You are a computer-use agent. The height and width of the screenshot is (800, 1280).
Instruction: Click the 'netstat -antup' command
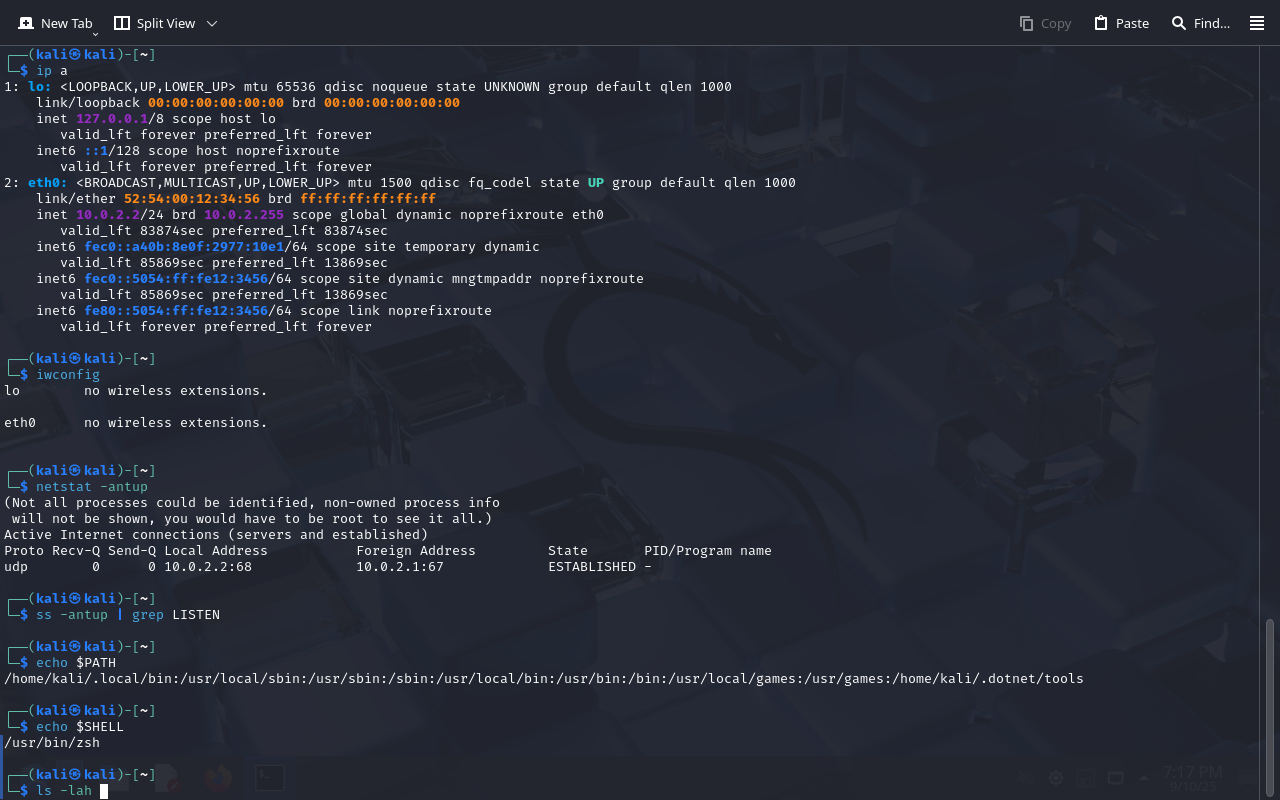click(92, 487)
